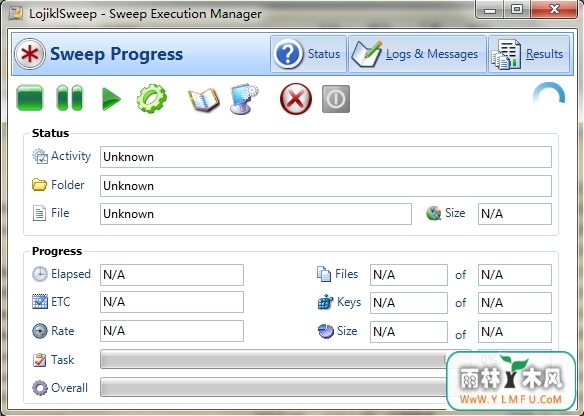Click the Keys total count field

click(515, 303)
